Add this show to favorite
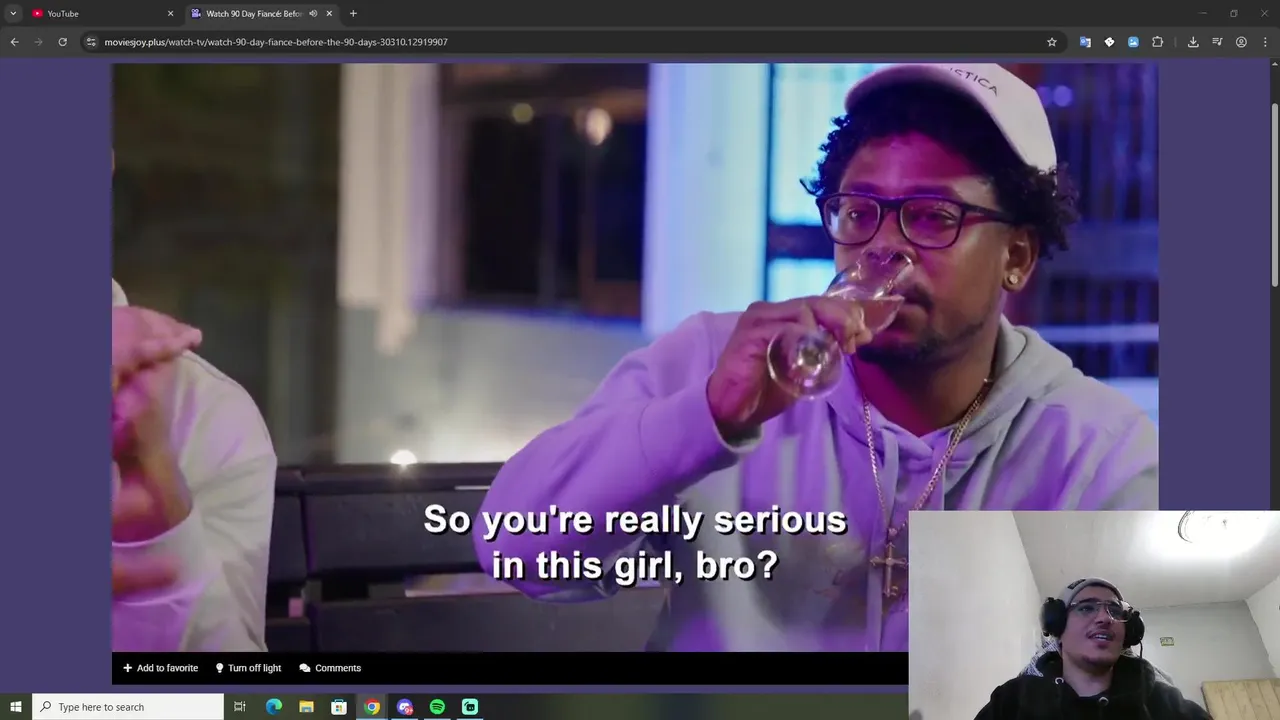 [160, 668]
